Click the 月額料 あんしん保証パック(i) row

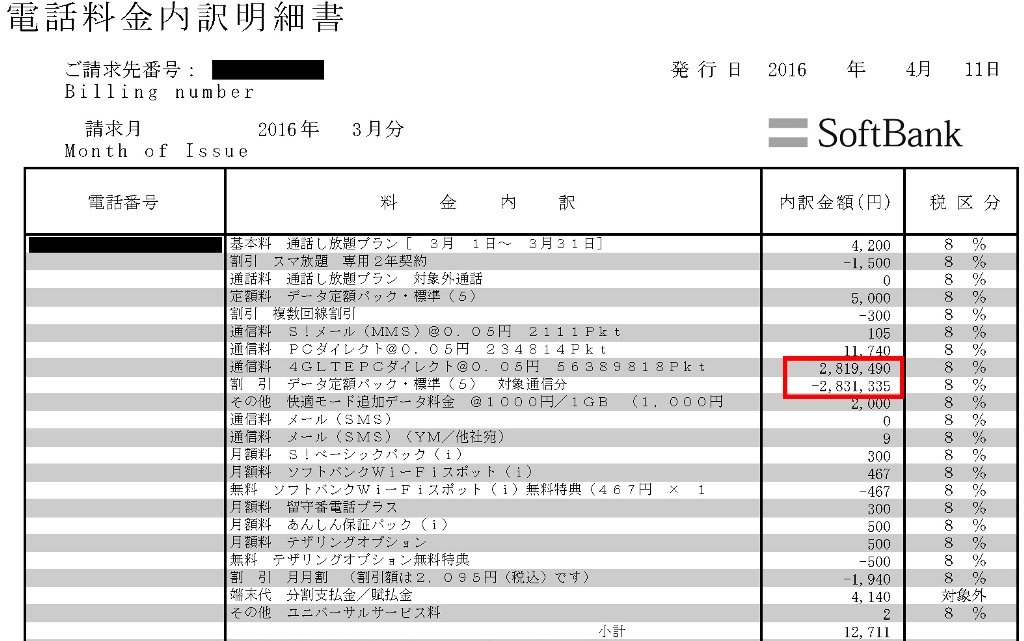click(x=338, y=525)
